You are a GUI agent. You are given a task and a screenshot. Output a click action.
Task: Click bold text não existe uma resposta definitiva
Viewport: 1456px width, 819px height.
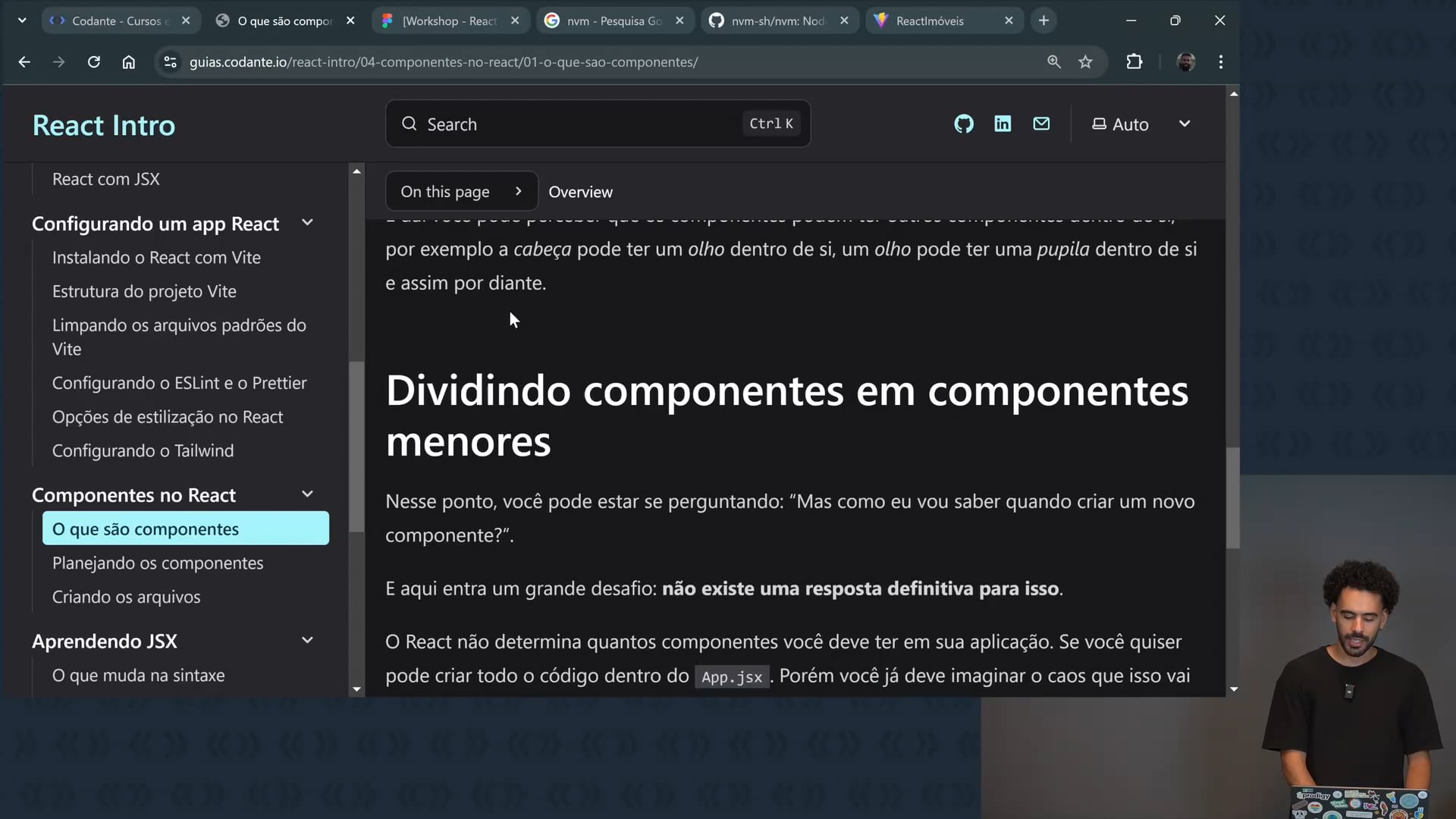[x=861, y=588]
